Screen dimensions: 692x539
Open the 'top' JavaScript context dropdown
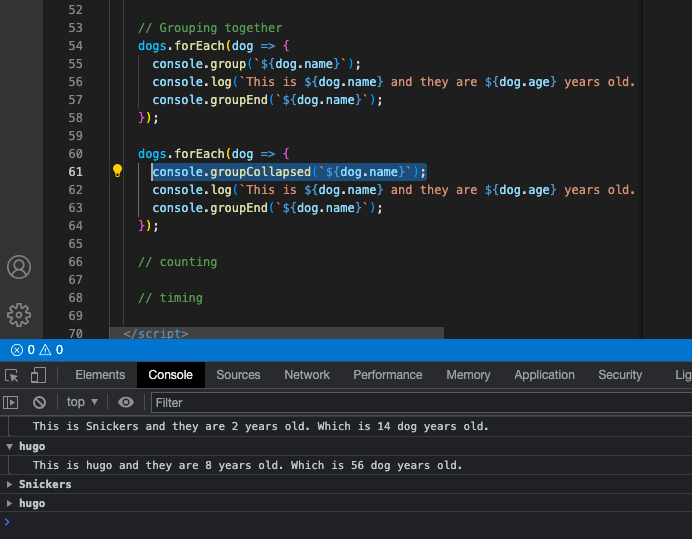pos(82,402)
